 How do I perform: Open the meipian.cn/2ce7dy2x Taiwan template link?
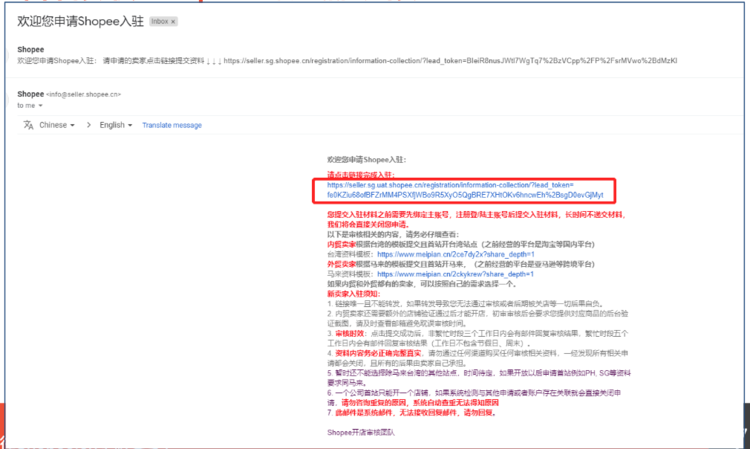(456, 254)
